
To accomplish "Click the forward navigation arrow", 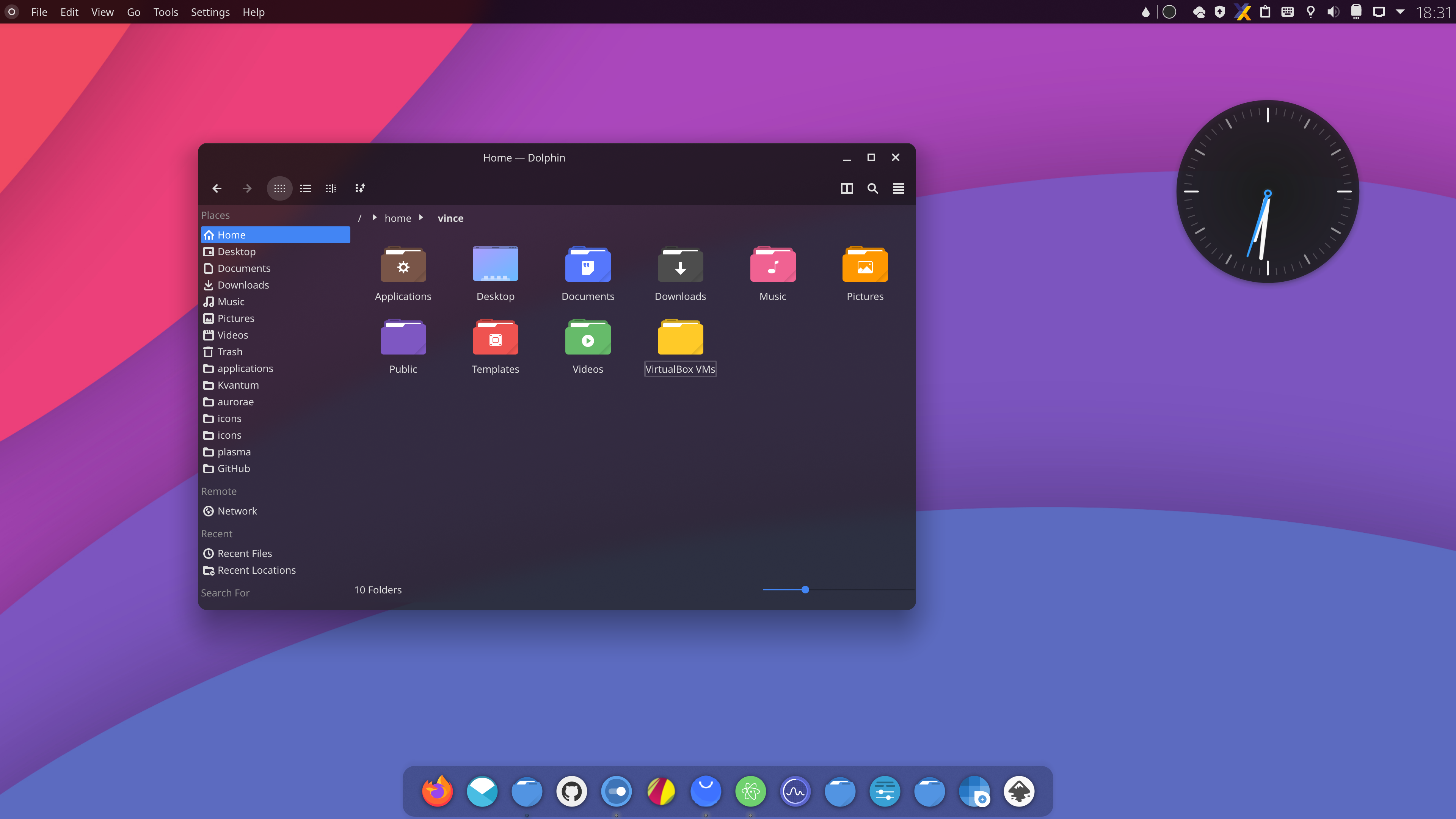I will pos(246,188).
